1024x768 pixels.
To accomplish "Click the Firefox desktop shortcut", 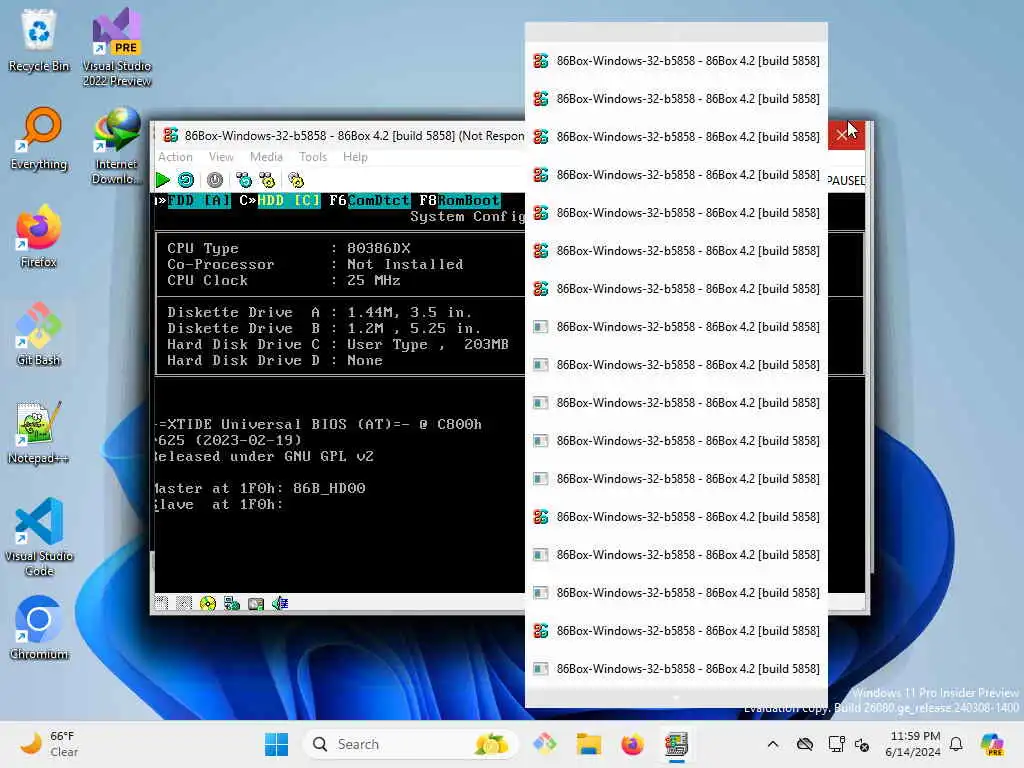I will point(39,237).
